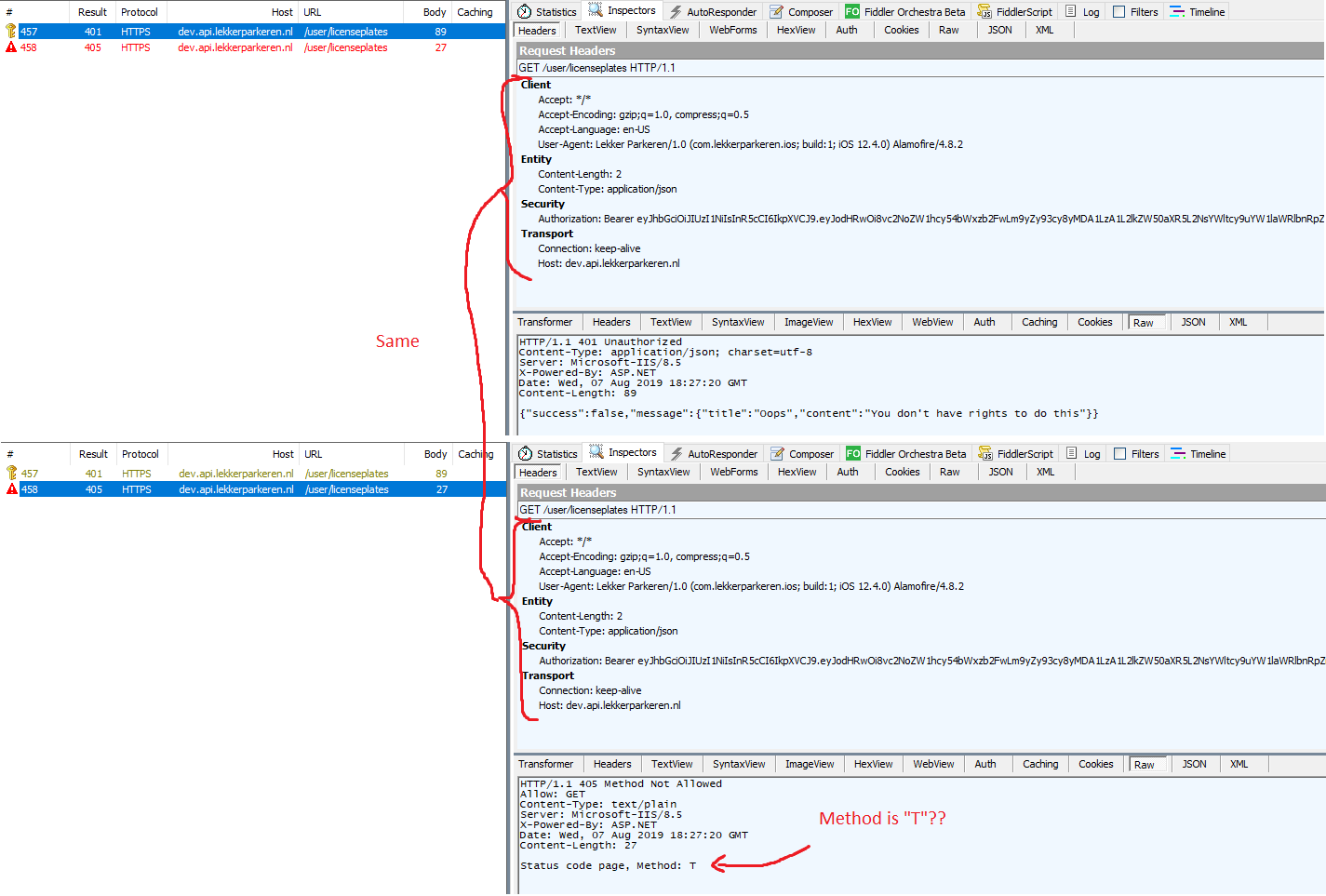Screen dimensions: 1326x896
Task: Toggle the Filters checkbox in the toolbar
Action: coord(1119,11)
